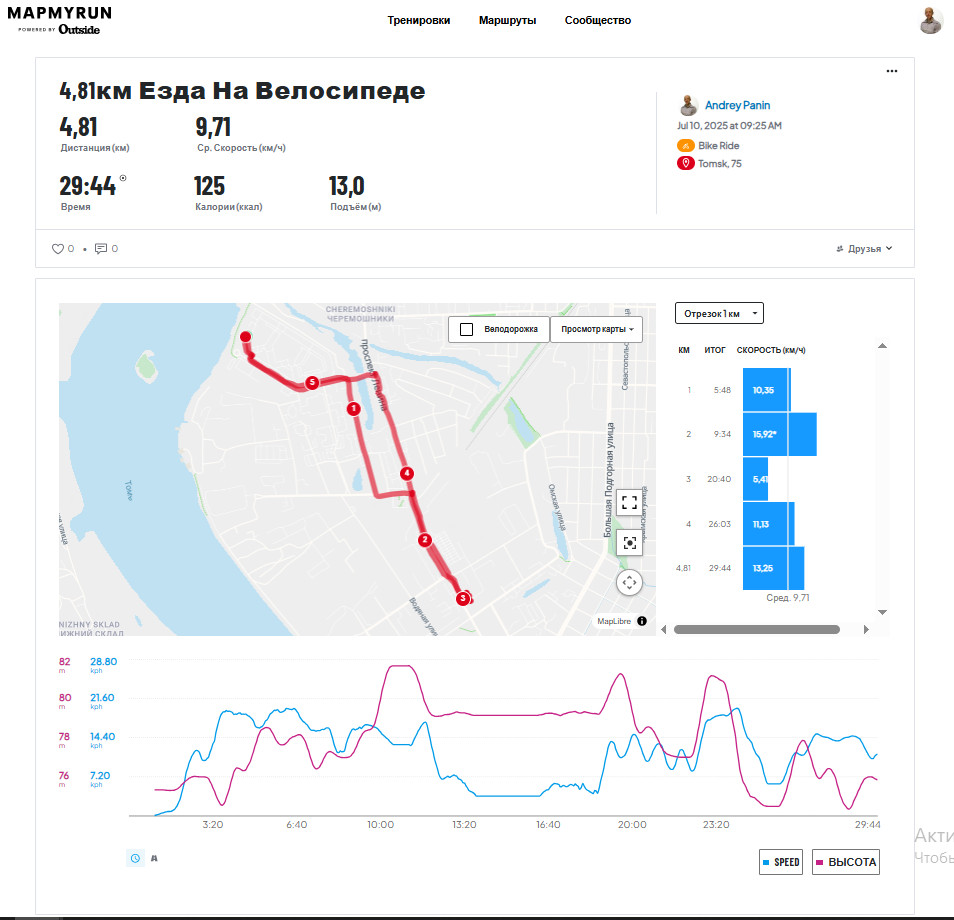Switch chart axis to distance icon
The width and height of the screenshot is (954, 920).
[154, 858]
